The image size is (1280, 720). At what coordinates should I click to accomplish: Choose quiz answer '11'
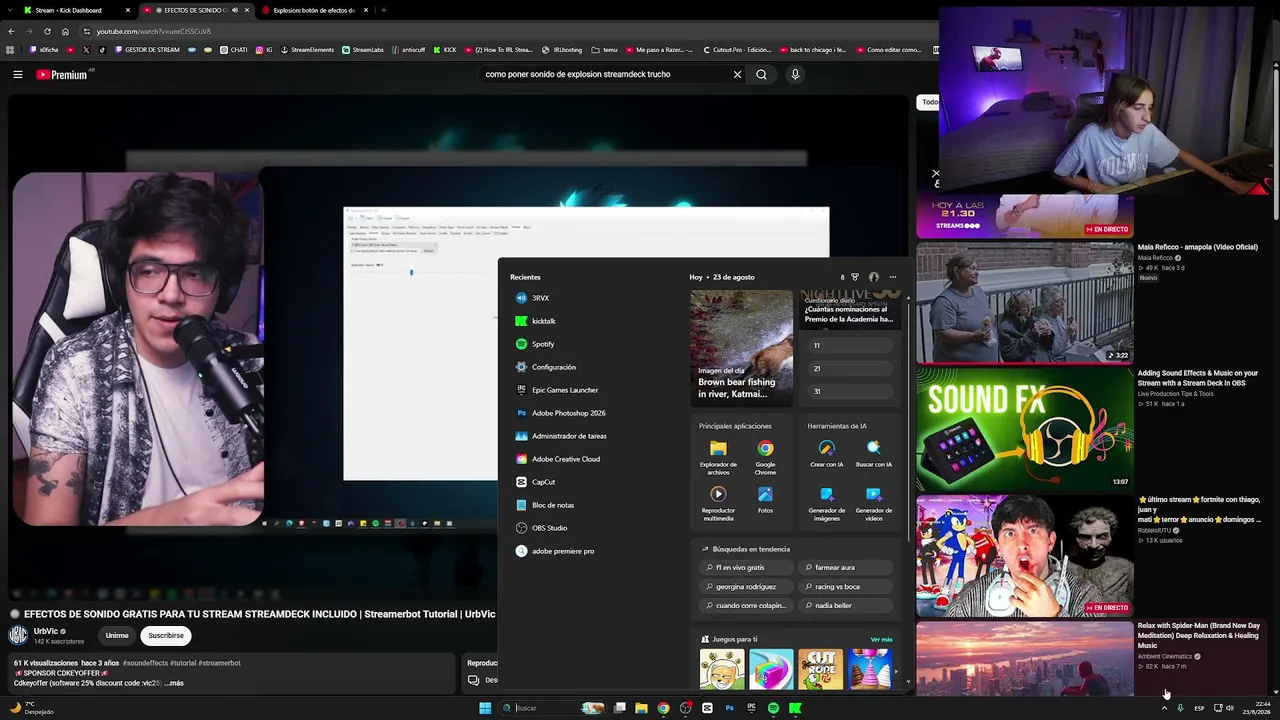tap(850, 345)
